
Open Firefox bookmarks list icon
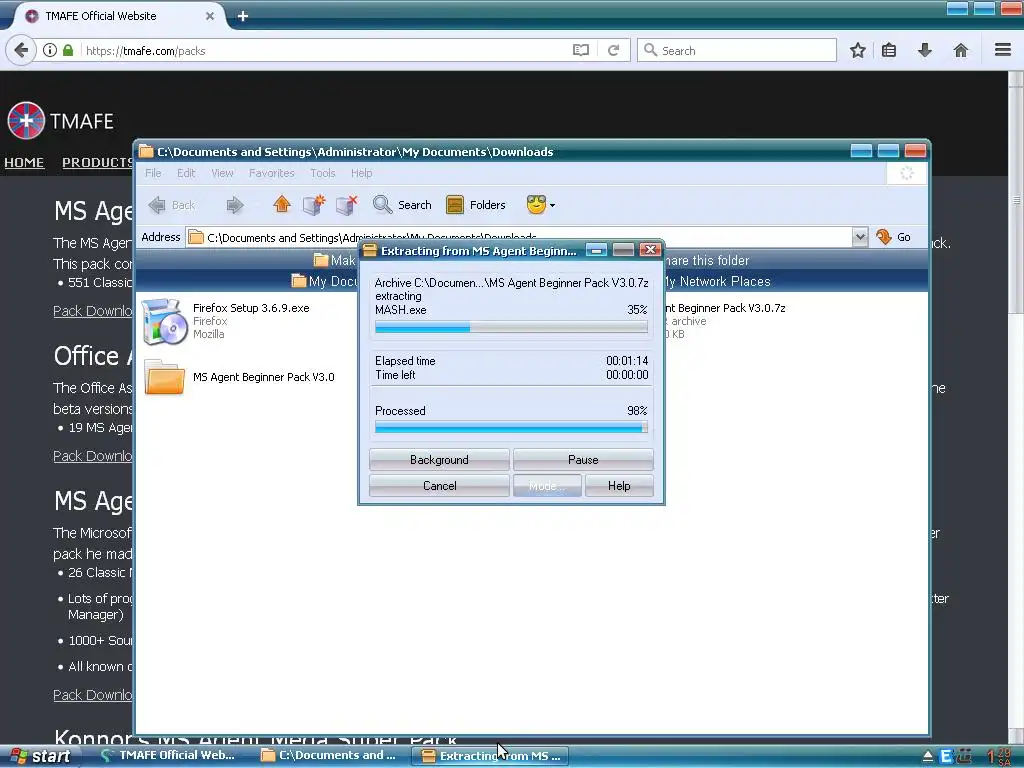point(889,50)
